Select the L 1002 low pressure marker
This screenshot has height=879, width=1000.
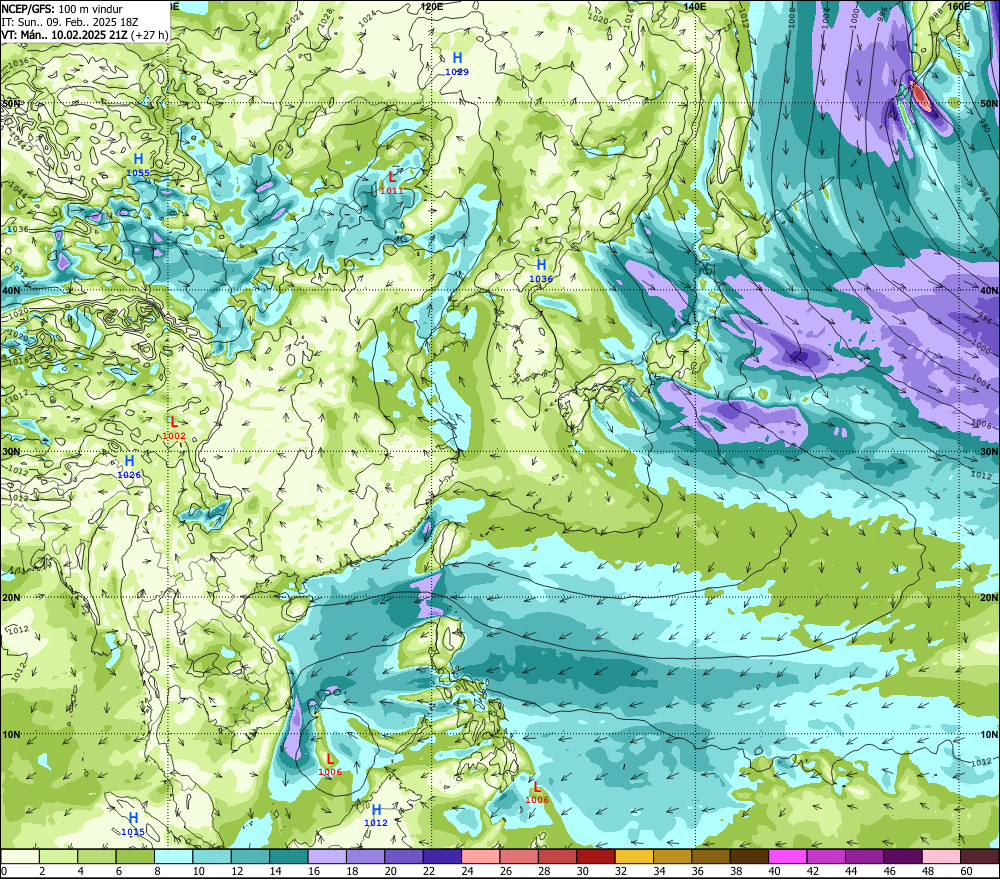coord(174,428)
